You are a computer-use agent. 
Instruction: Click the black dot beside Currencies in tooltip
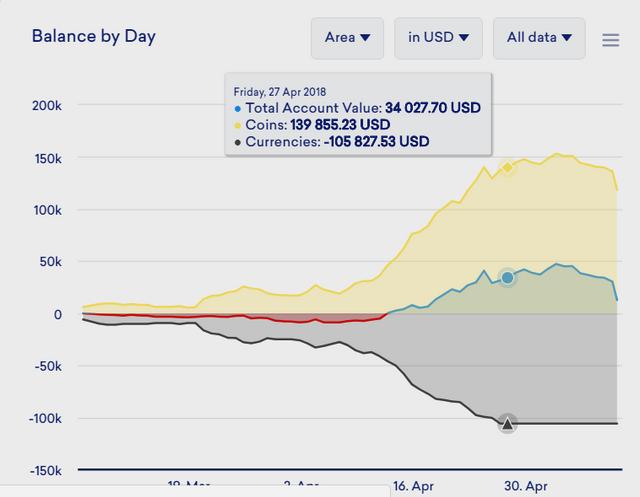click(238, 143)
